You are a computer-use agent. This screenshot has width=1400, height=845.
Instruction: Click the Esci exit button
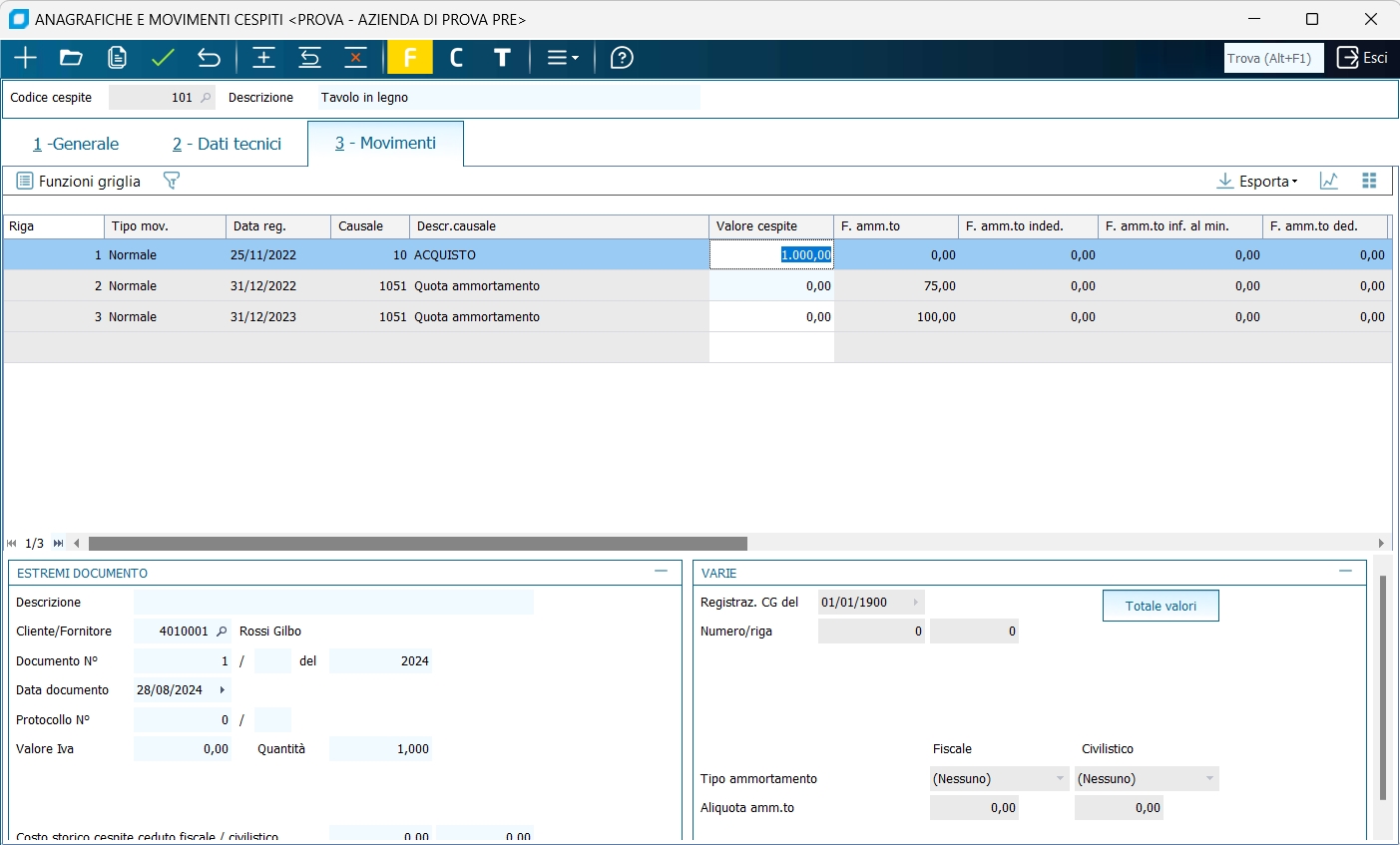[1362, 58]
